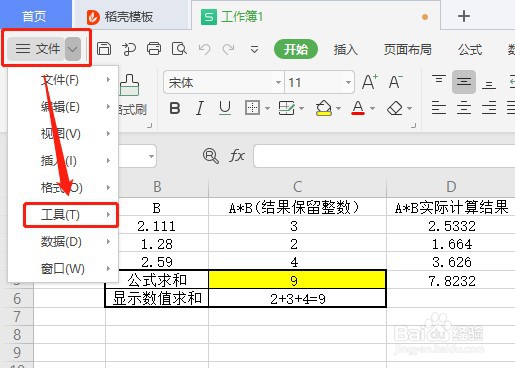Click the Save icon in quick toolbar
Image resolution: width=515 pixels, height=368 pixels.
104,49
